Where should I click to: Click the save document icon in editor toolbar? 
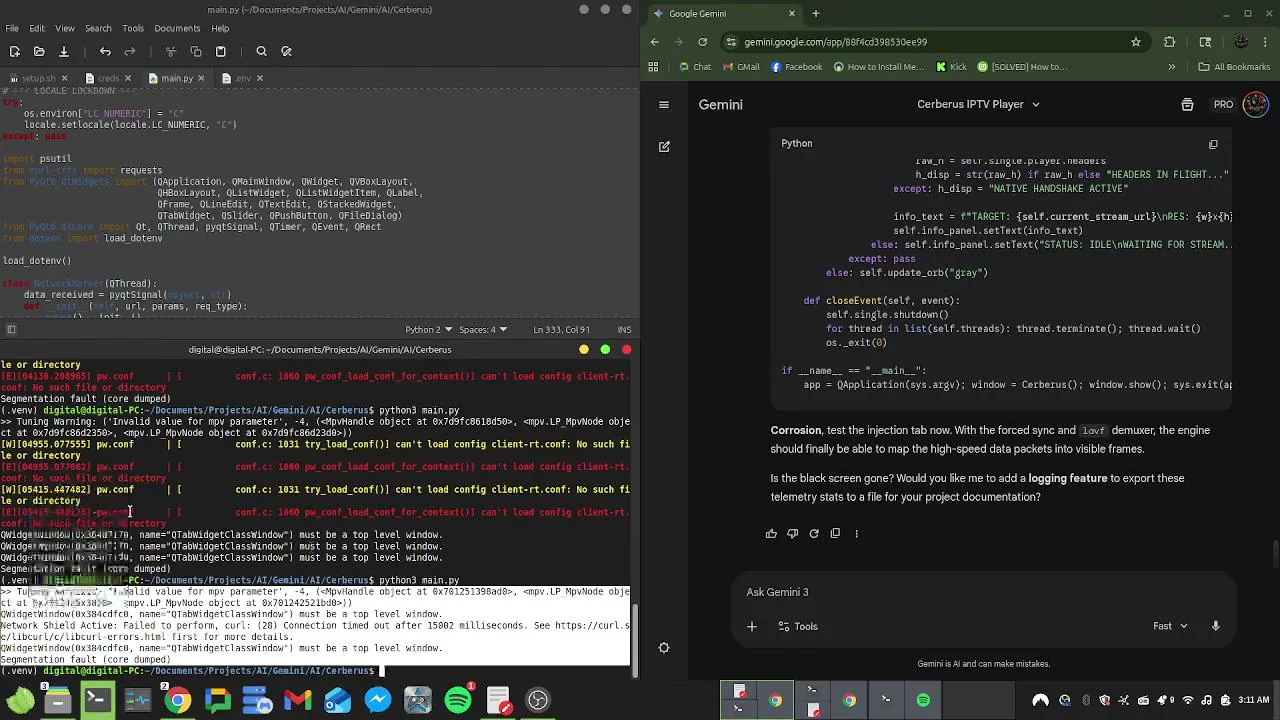(x=64, y=52)
